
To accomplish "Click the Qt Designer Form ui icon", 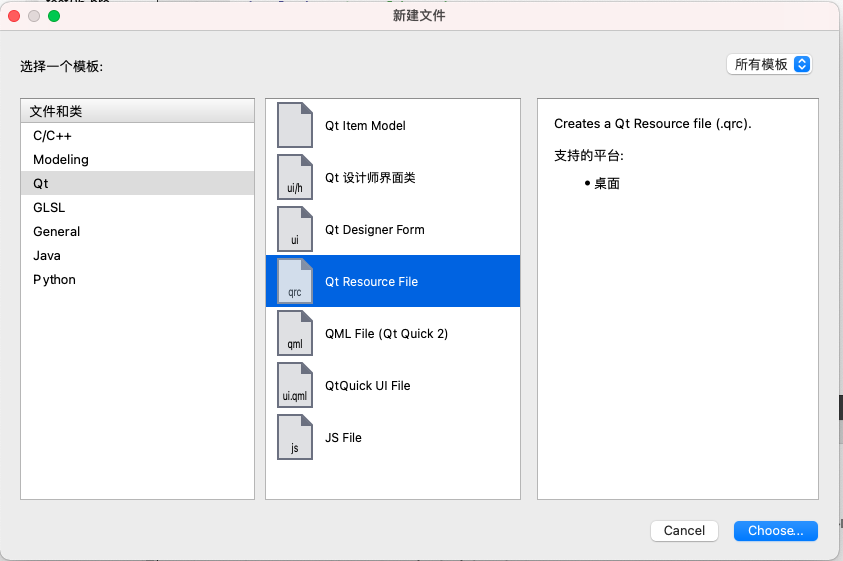I will click(294, 229).
